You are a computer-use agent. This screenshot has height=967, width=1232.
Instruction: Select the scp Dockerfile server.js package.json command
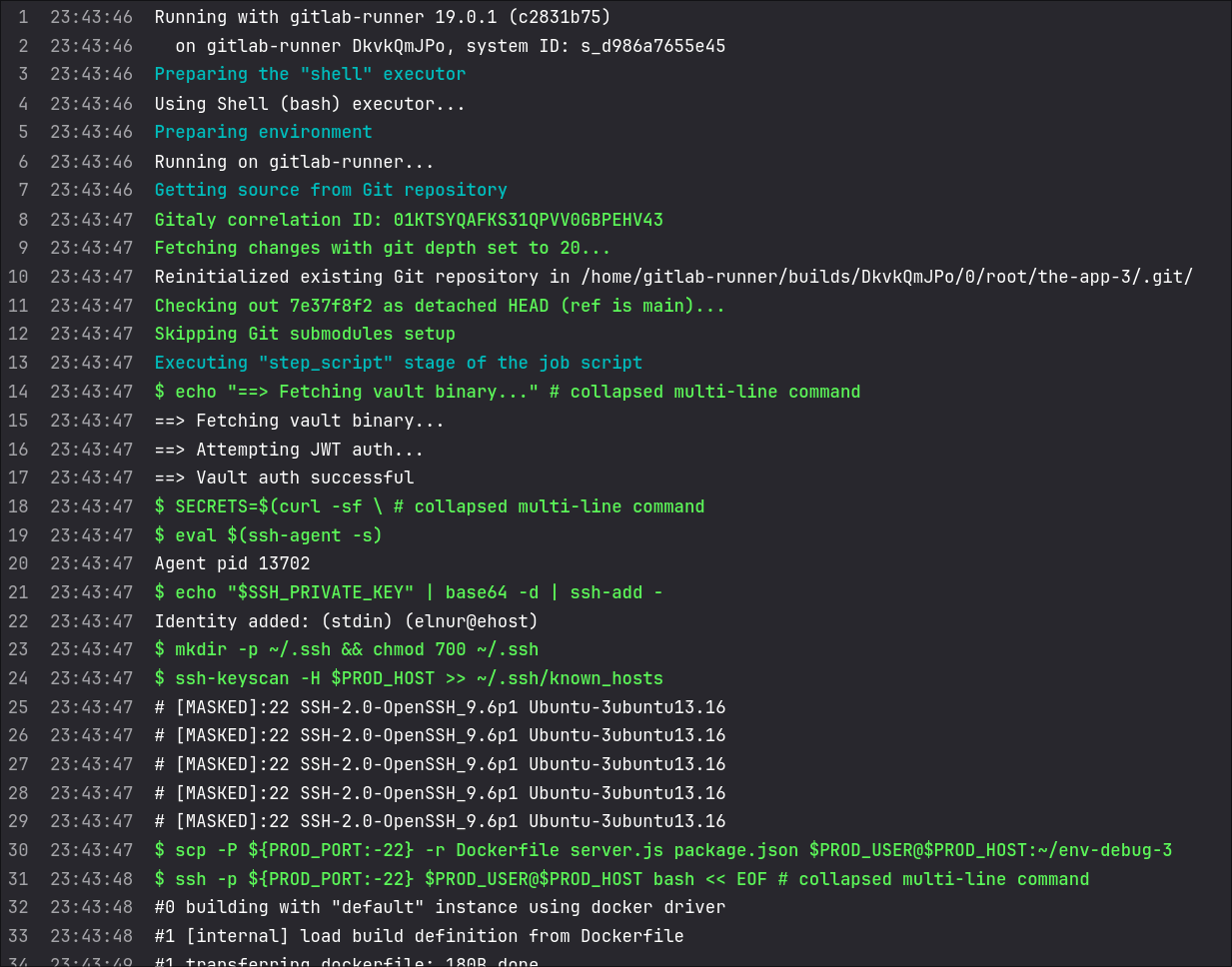[663, 850]
